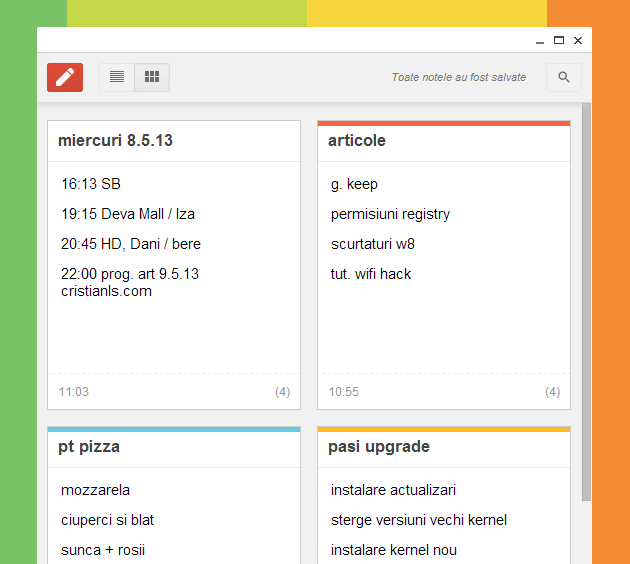
Task: Click the red color bar on the articole note
Action: 444,124
